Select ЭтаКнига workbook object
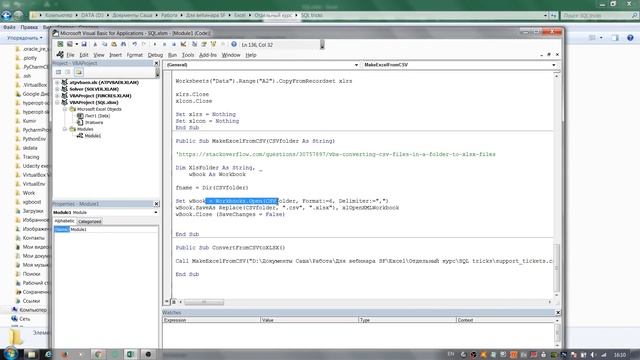The height and width of the screenshot is (360, 640). click(x=94, y=122)
